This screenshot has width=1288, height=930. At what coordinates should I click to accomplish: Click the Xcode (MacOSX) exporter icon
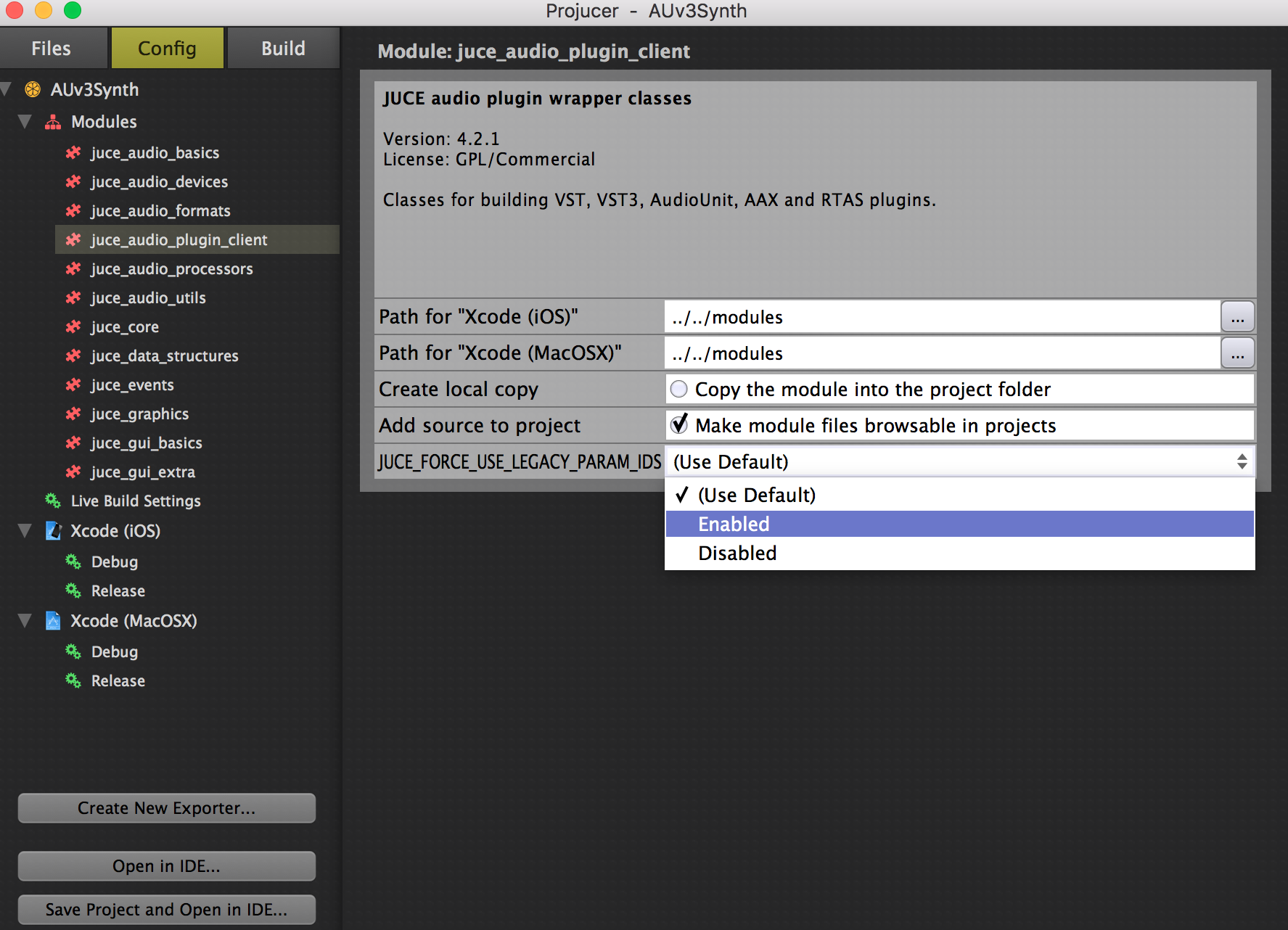(53, 621)
